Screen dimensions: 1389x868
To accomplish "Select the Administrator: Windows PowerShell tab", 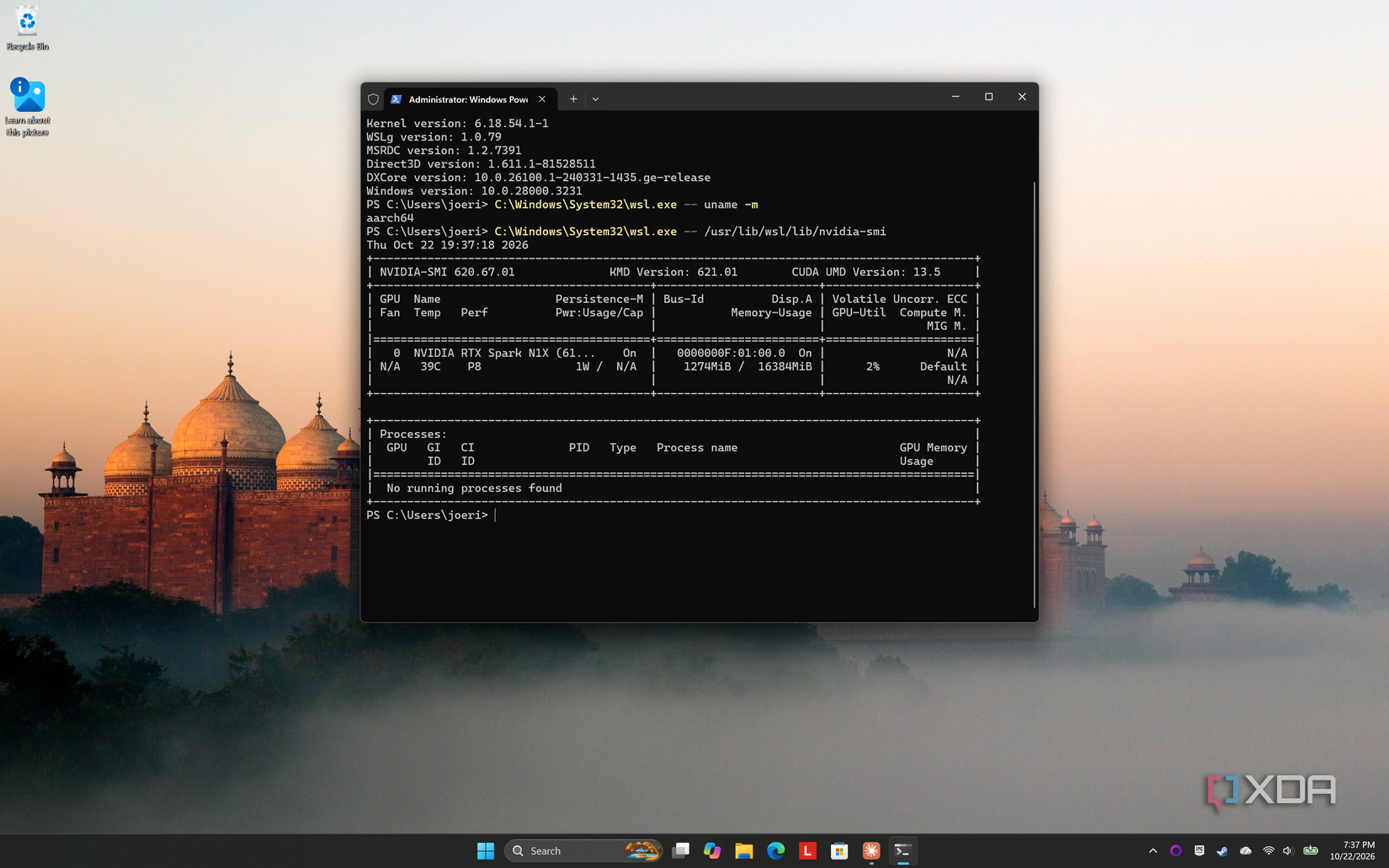I will 468,99.
